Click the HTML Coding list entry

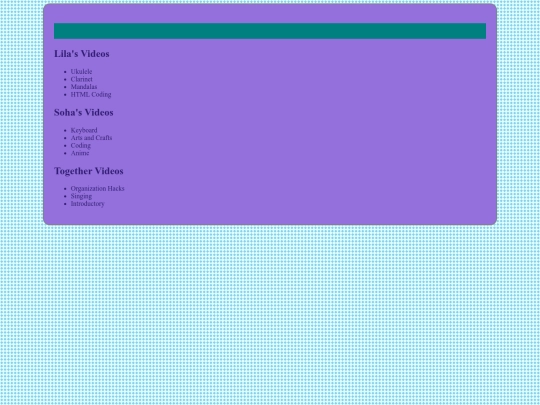point(91,94)
